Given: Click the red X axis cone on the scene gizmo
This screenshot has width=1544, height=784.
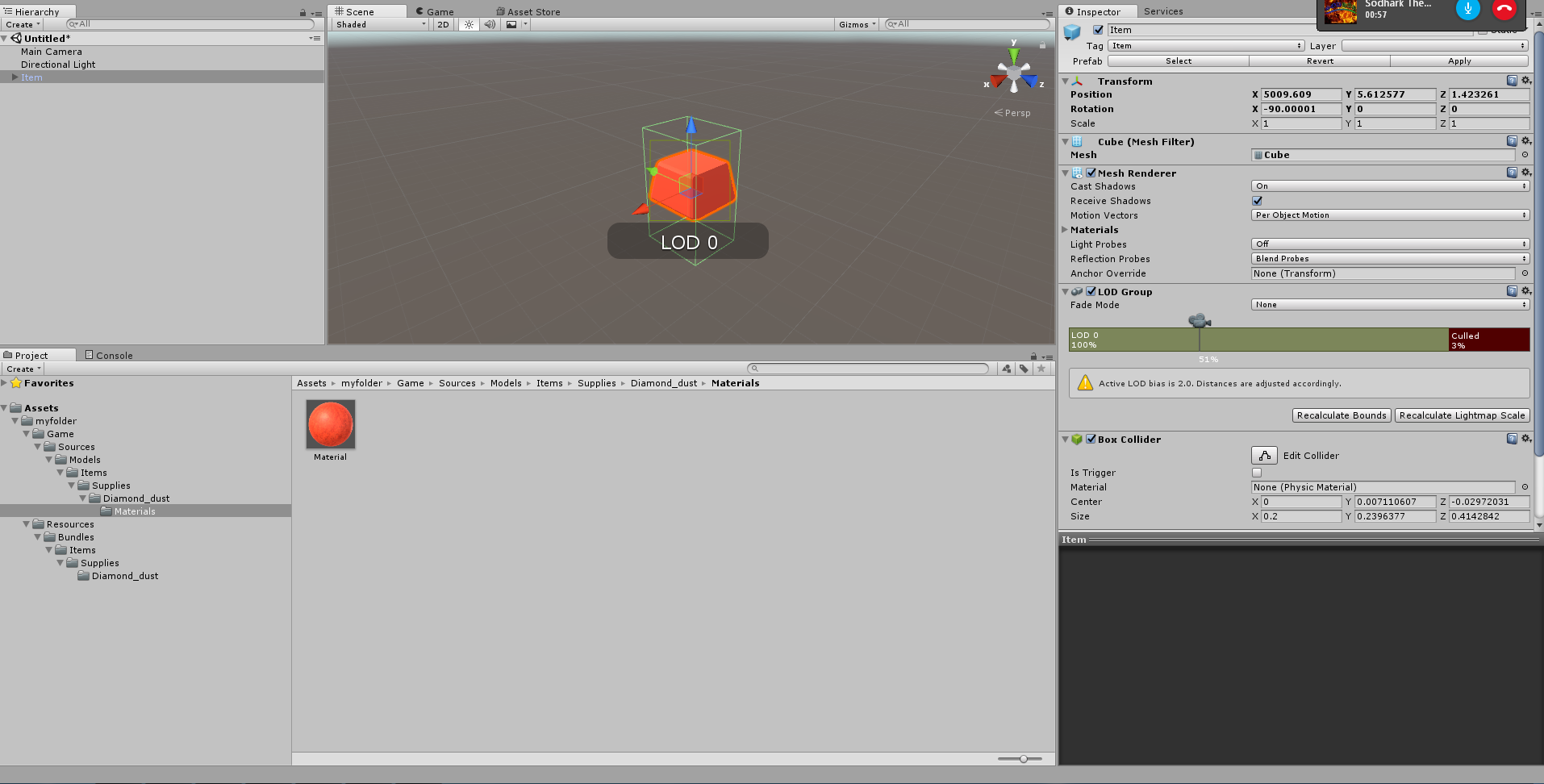Looking at the screenshot, I should click(999, 81).
